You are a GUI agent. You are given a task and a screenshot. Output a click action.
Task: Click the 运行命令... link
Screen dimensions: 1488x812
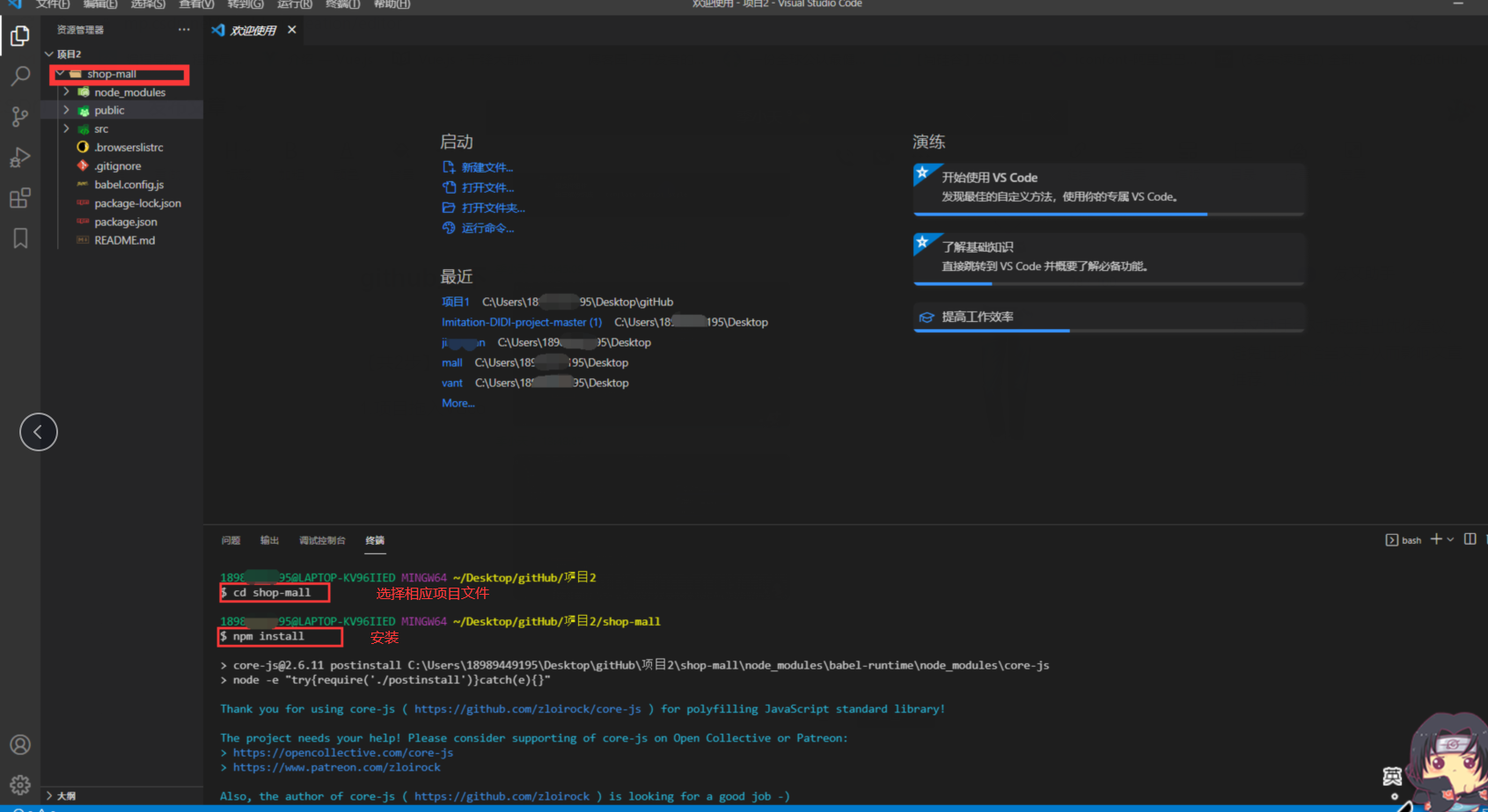pyautogui.click(x=487, y=228)
